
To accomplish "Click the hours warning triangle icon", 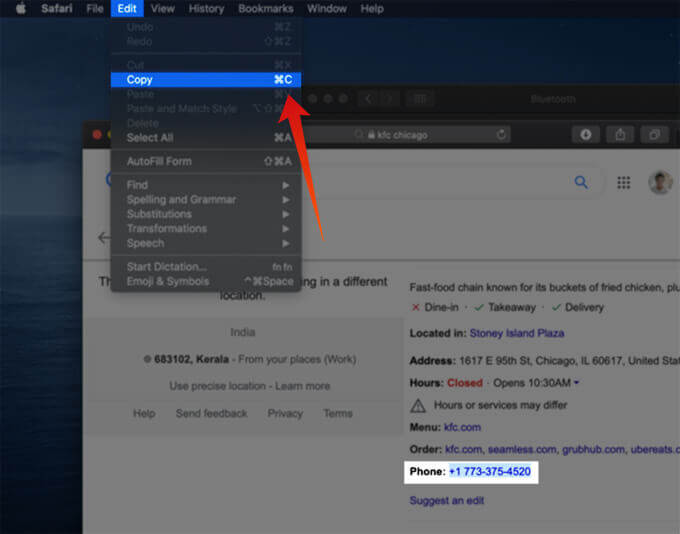I will pos(418,406).
